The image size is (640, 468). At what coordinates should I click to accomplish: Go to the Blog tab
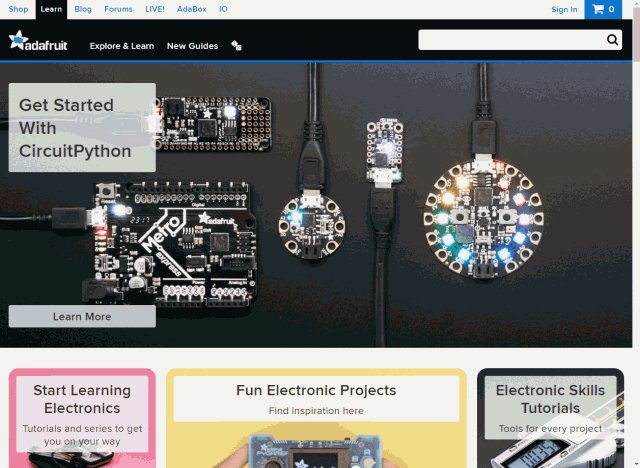[83, 9]
